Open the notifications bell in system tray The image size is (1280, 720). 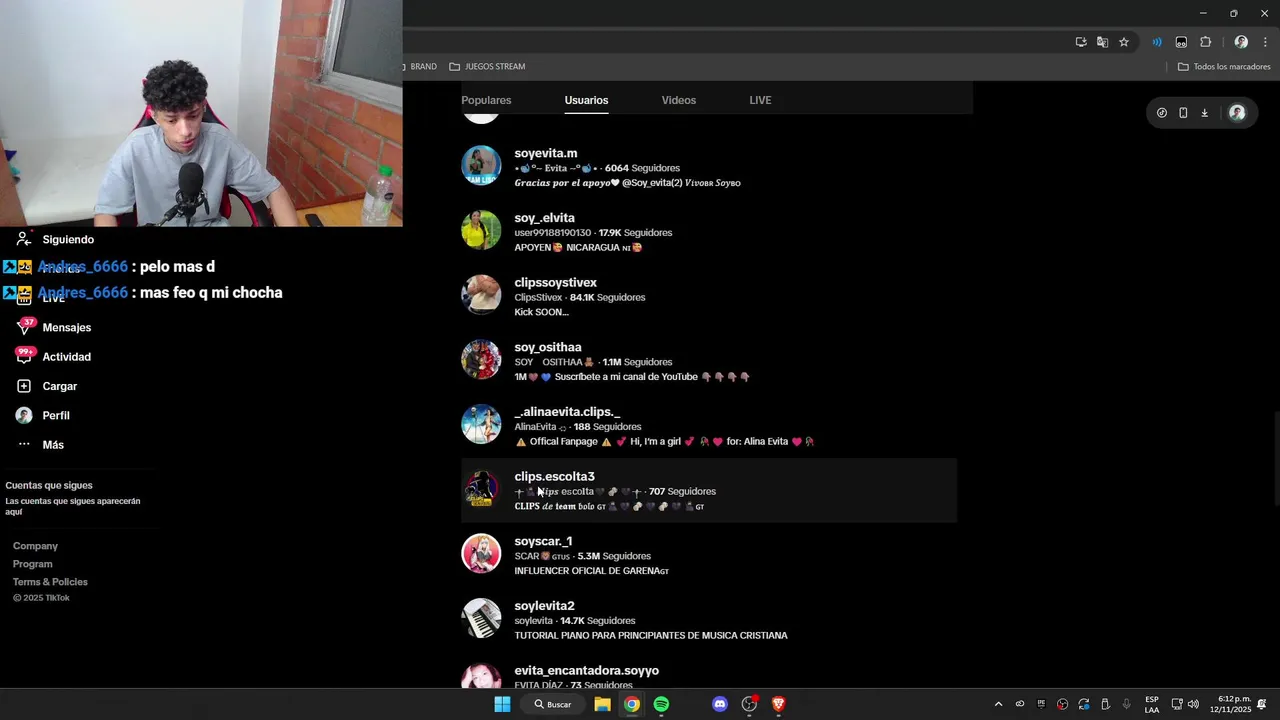[1262, 704]
